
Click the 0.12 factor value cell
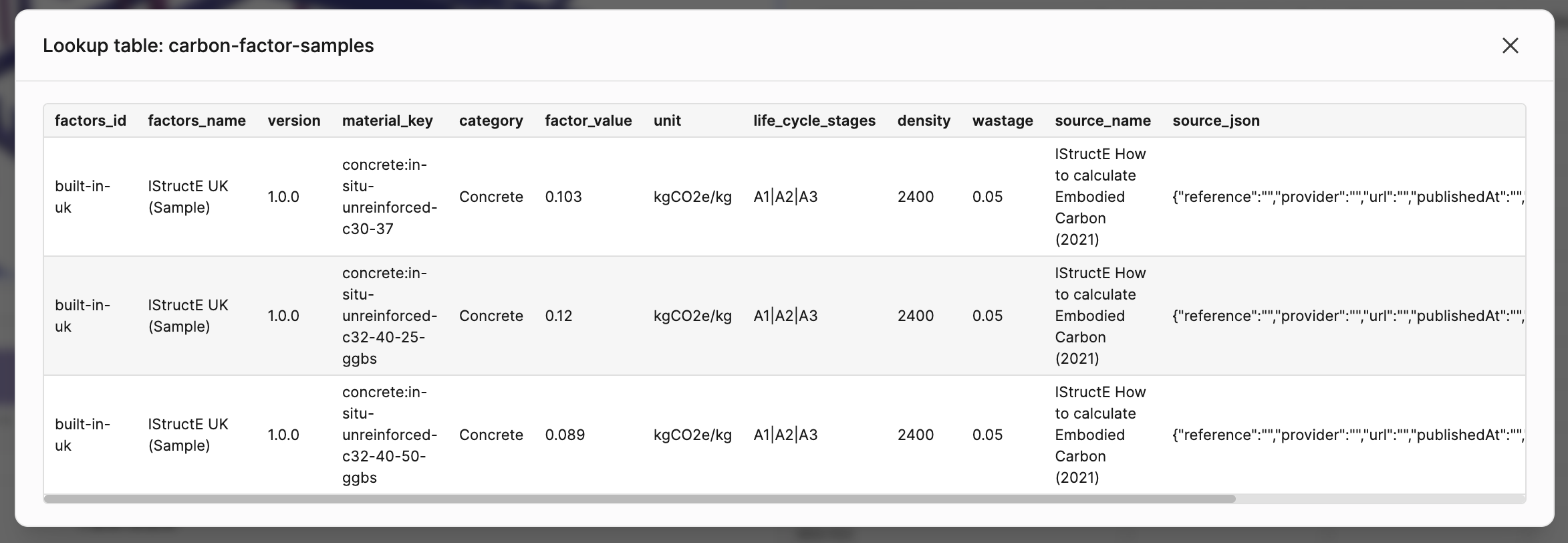tap(559, 316)
